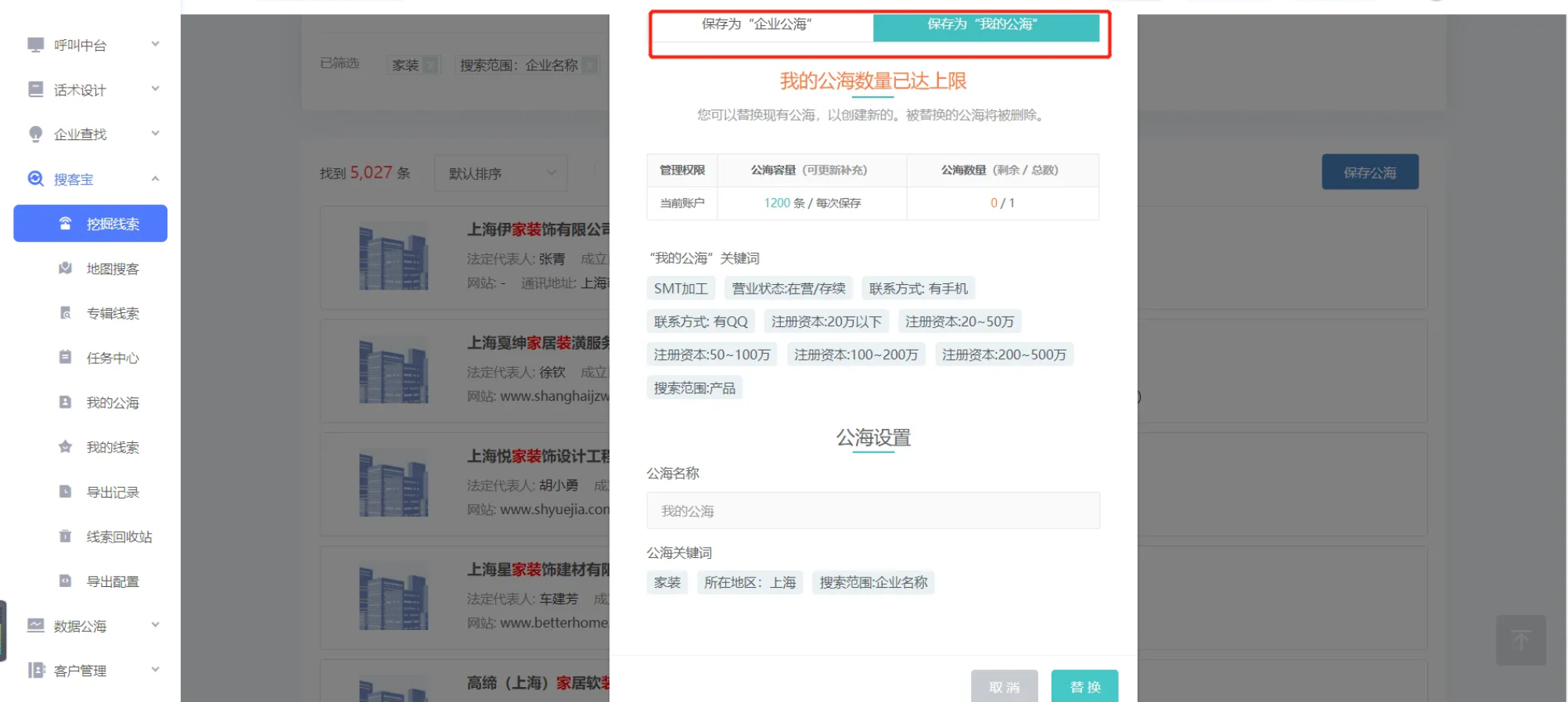Viewport: 1568px width, 702px height.
Task: Click the 线索回收站 trash icon
Action: pos(66,536)
